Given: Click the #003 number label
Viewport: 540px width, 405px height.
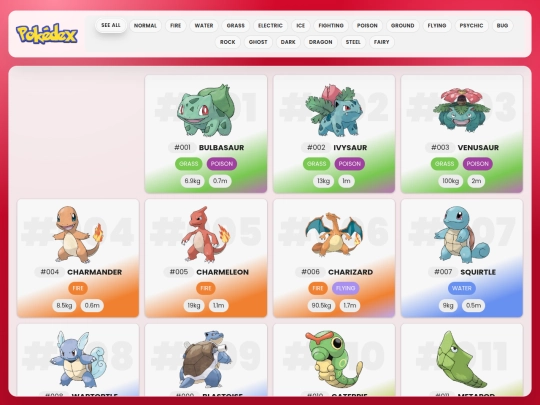Looking at the screenshot, I should coord(440,148).
